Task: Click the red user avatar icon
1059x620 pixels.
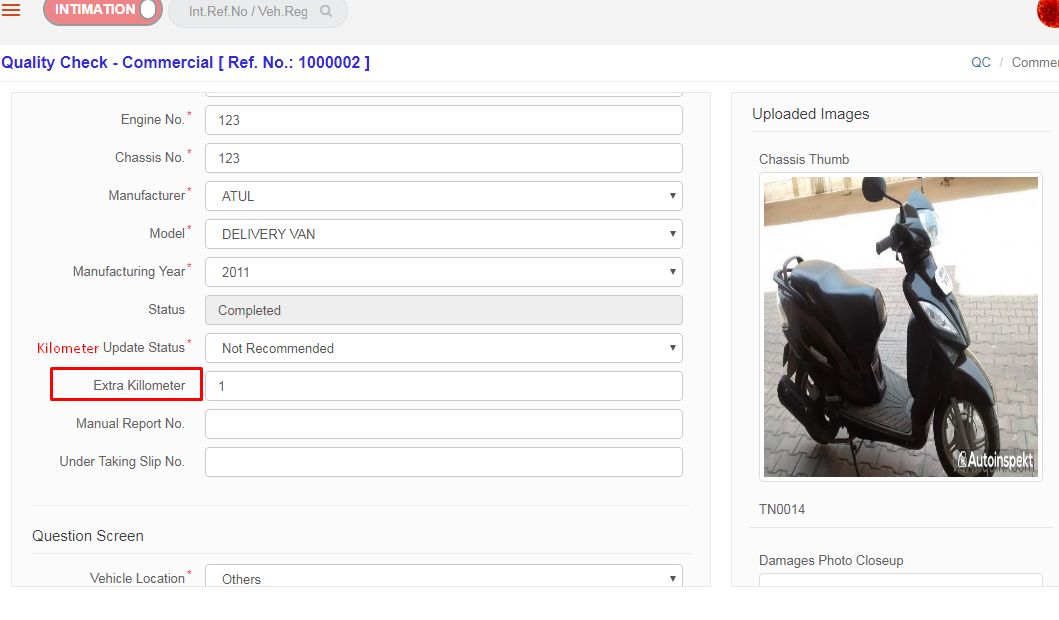Action: point(1048,11)
